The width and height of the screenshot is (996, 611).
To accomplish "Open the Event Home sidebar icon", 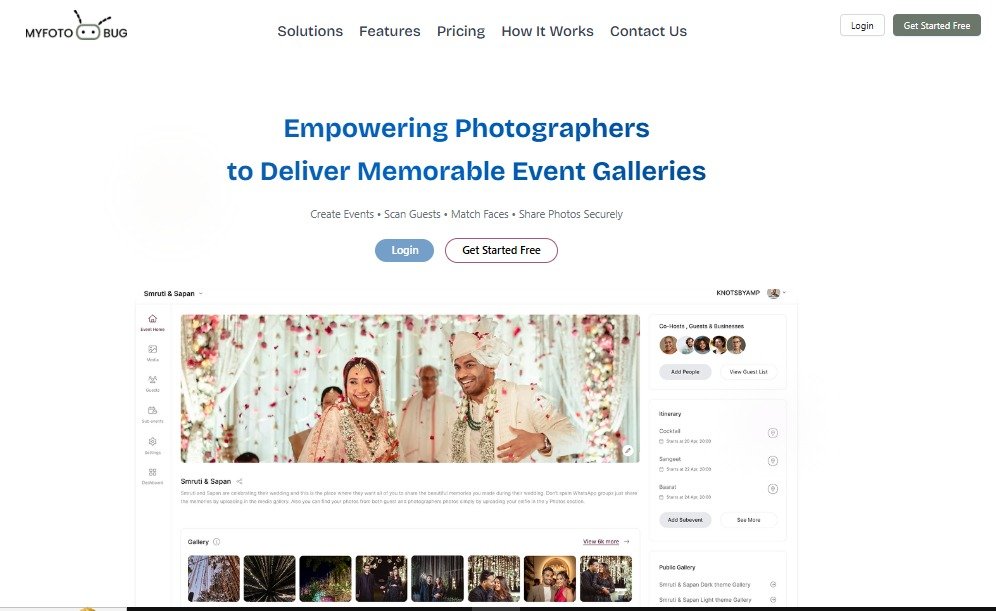I will click(152, 319).
